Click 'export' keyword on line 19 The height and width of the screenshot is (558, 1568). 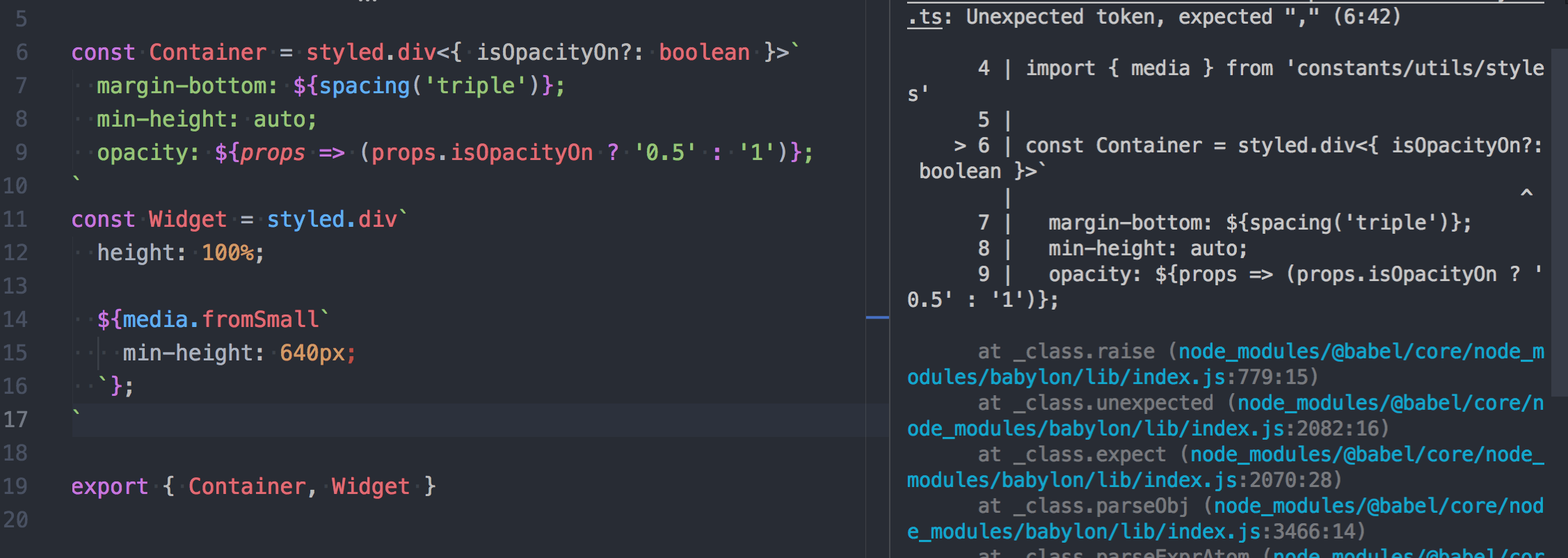click(110, 486)
